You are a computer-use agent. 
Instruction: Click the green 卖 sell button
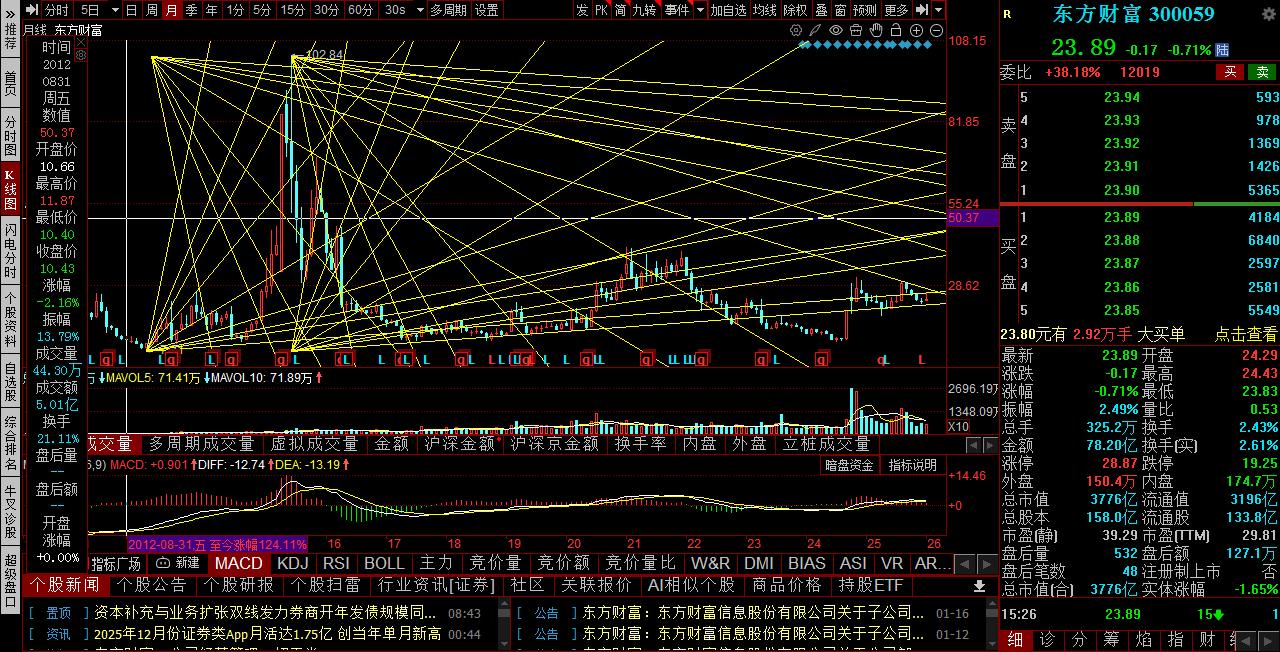[1263, 72]
